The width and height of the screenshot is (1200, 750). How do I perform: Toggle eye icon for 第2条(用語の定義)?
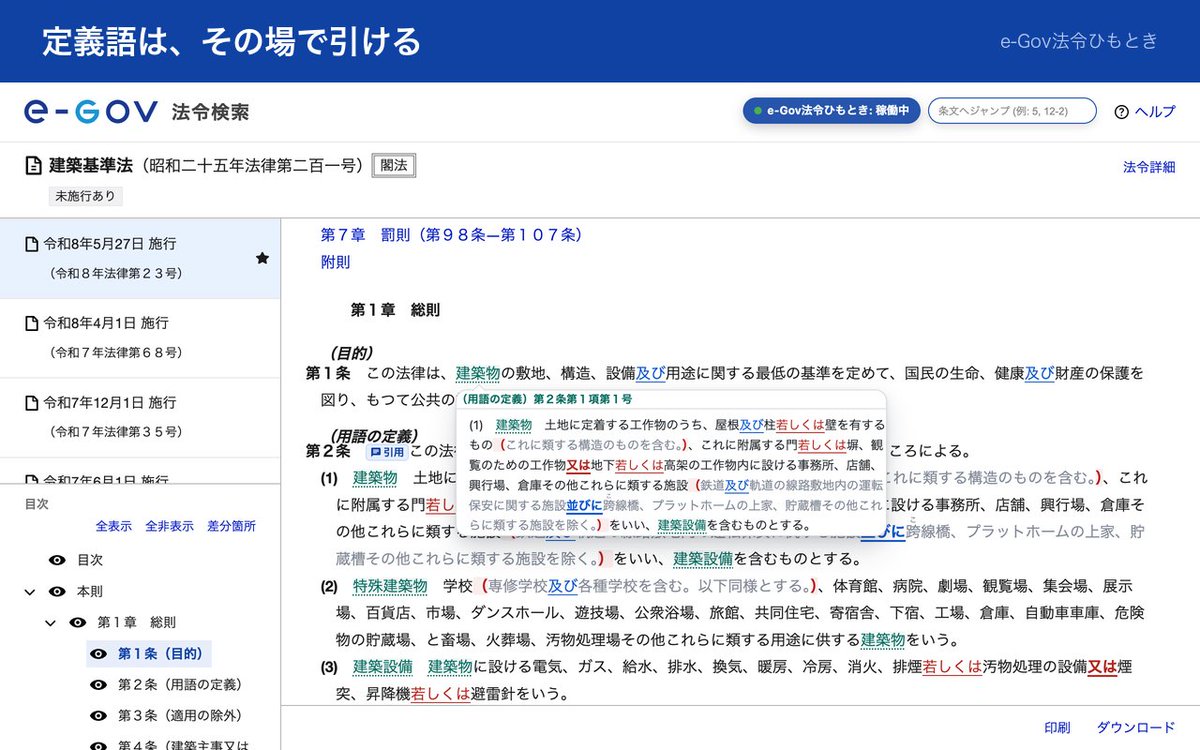point(98,685)
